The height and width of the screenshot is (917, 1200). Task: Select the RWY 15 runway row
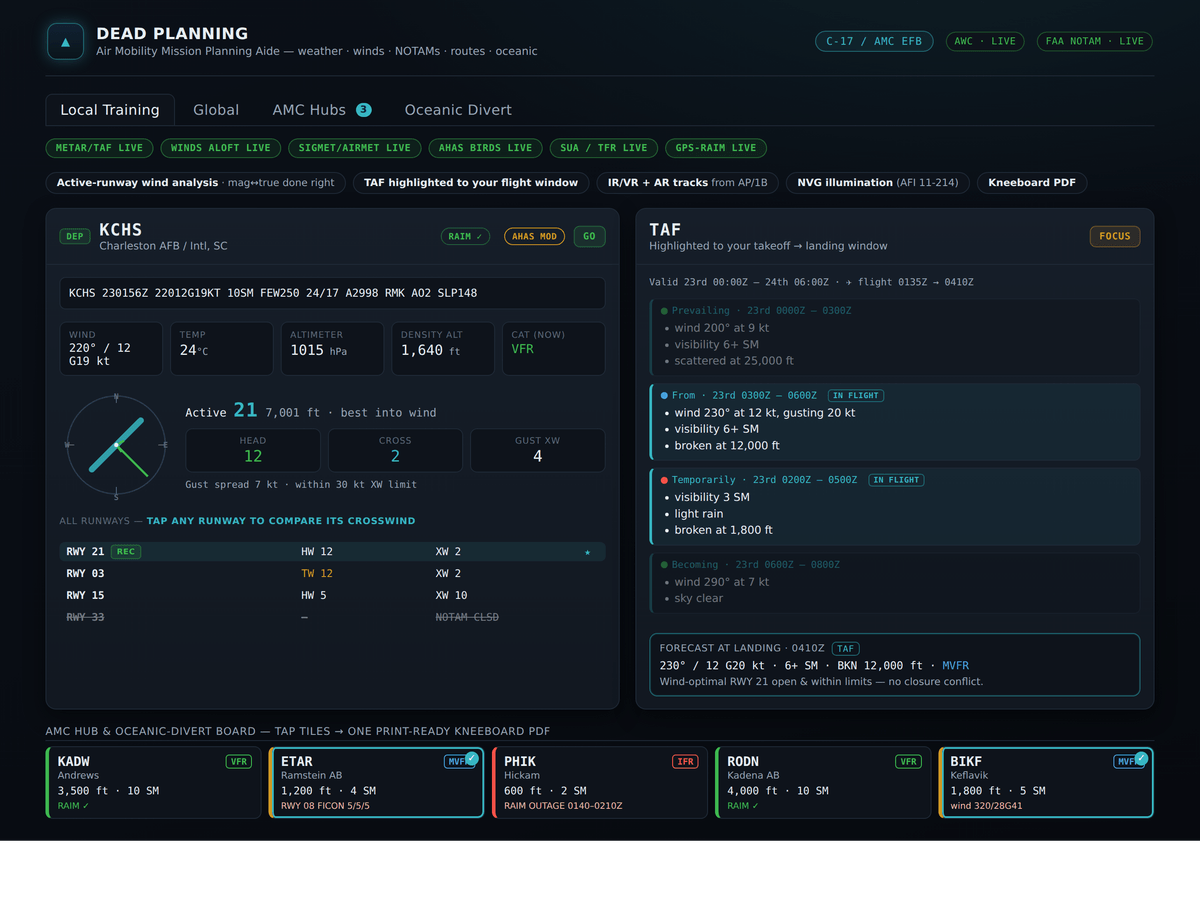point(332,596)
